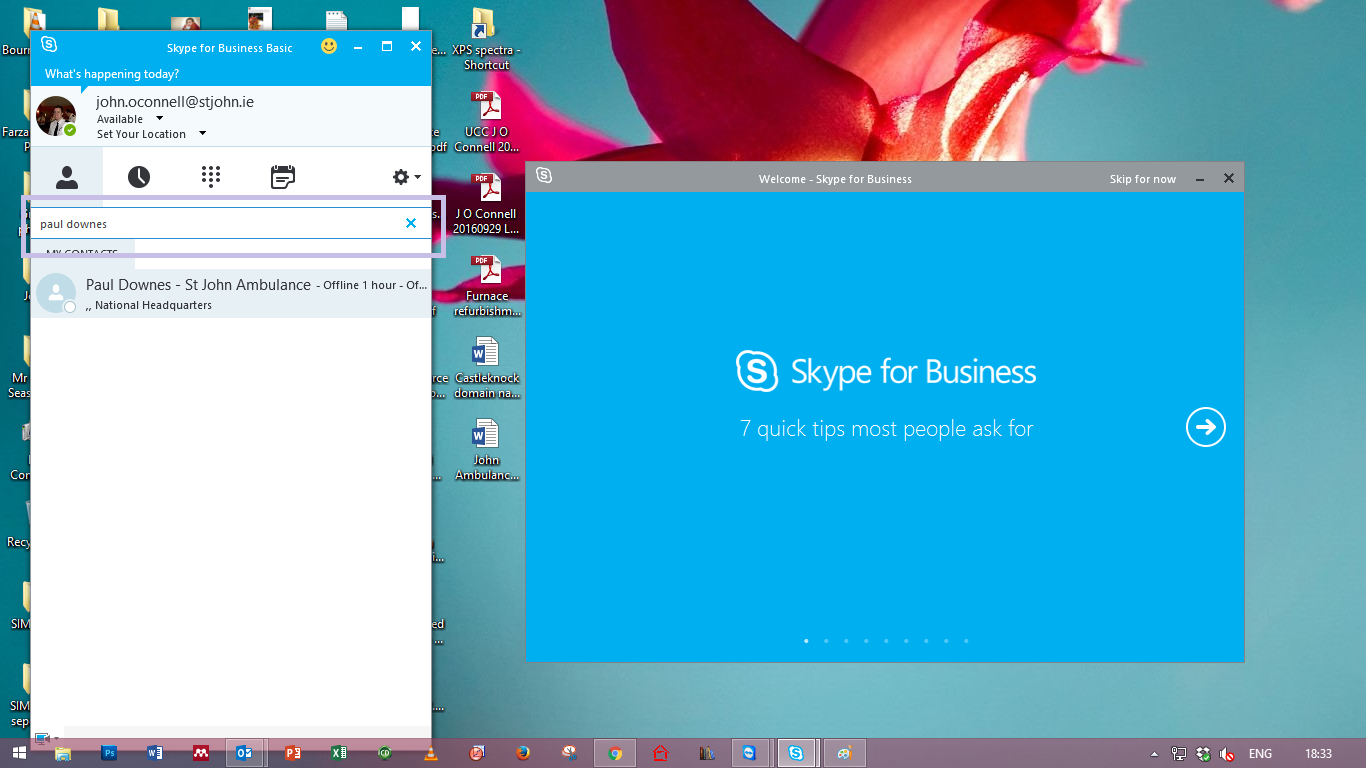Open network status tray icon

1180,754
